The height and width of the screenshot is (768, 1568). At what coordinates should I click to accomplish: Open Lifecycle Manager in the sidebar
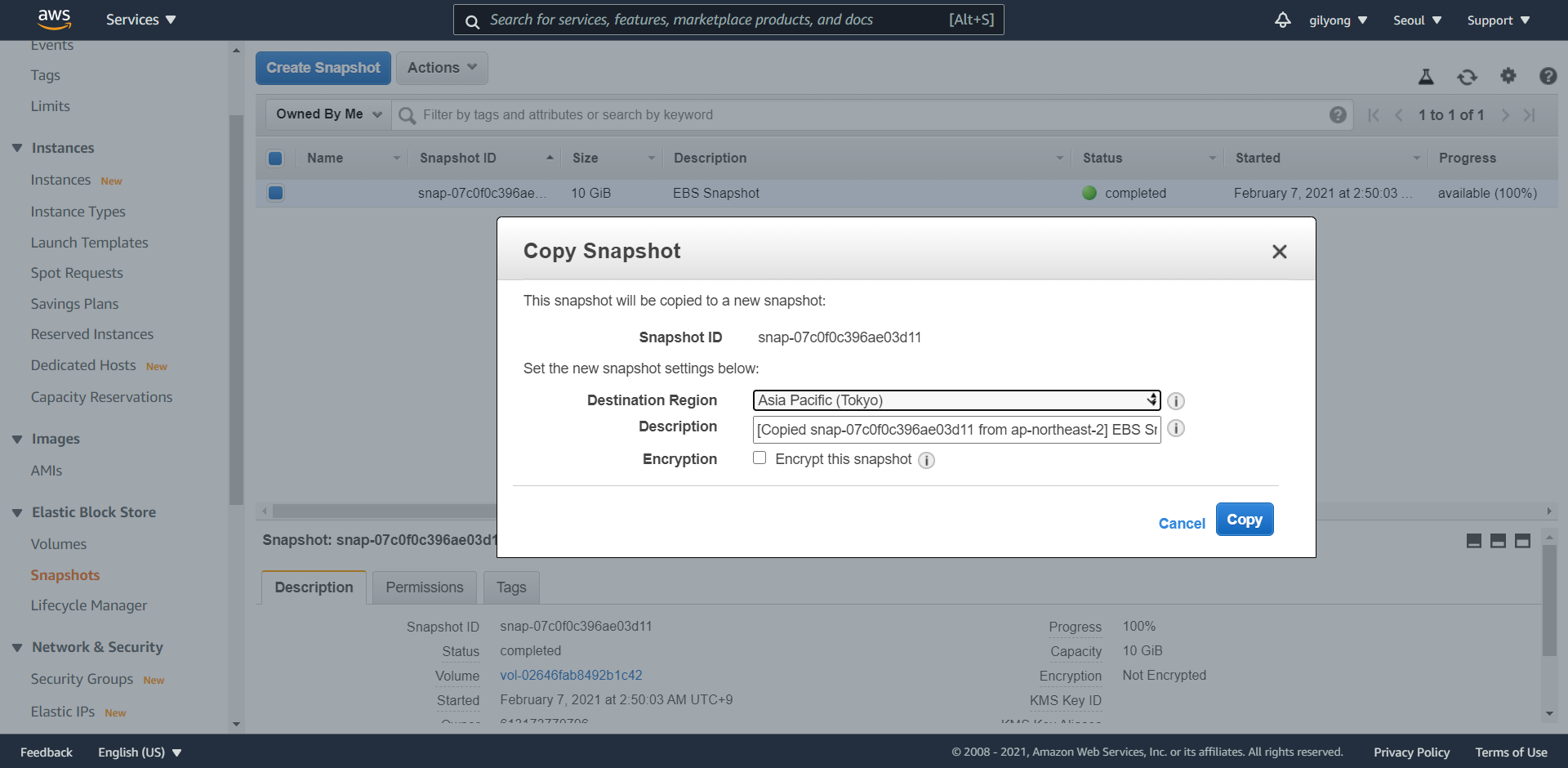click(89, 605)
